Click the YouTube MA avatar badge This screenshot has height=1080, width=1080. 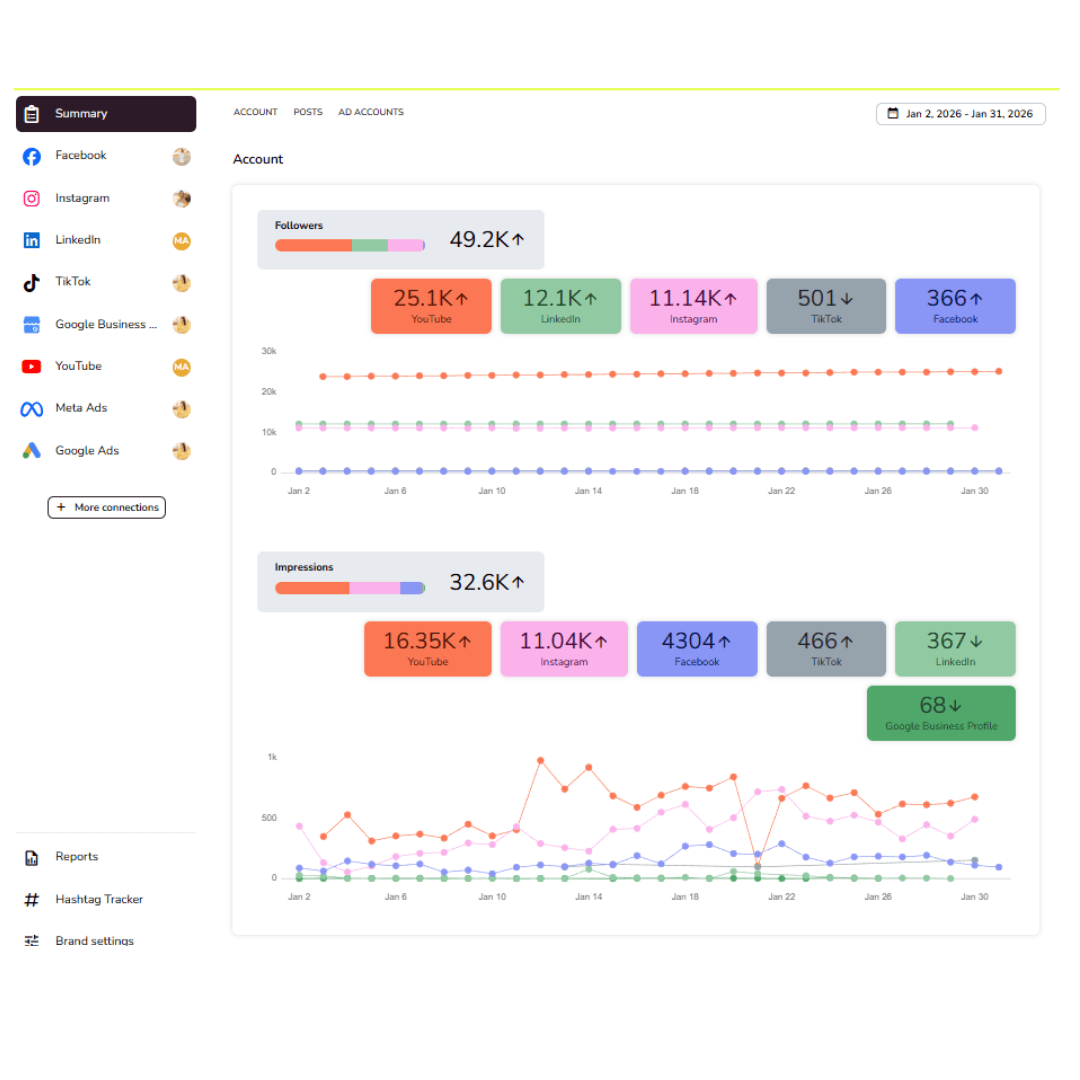pos(182,367)
